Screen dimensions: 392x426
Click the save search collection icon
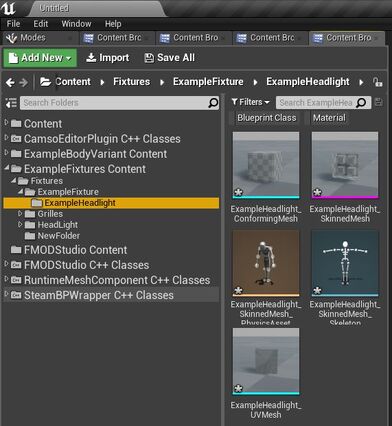point(378,102)
